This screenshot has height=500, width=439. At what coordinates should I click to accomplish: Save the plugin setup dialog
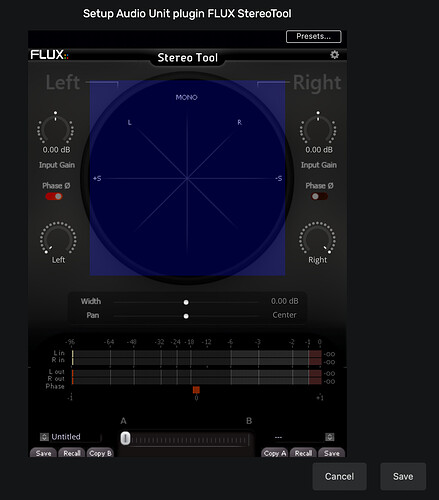click(403, 476)
